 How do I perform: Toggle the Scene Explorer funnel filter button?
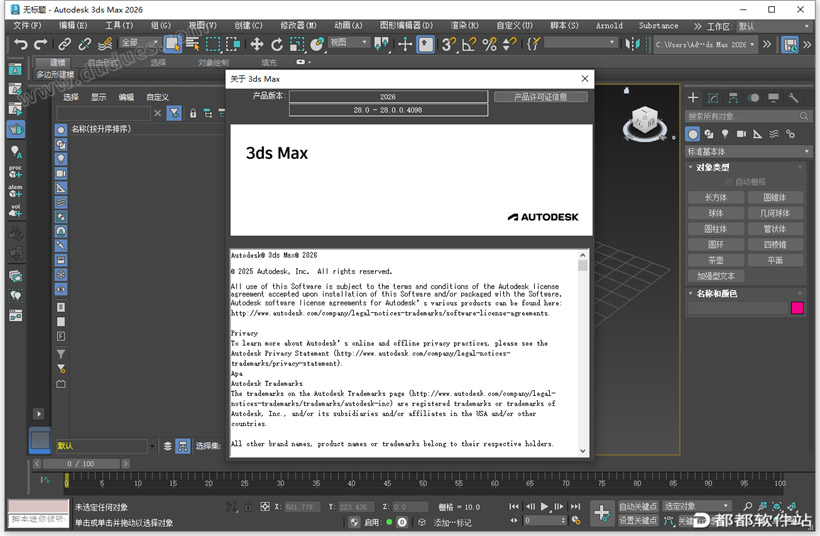click(174, 113)
